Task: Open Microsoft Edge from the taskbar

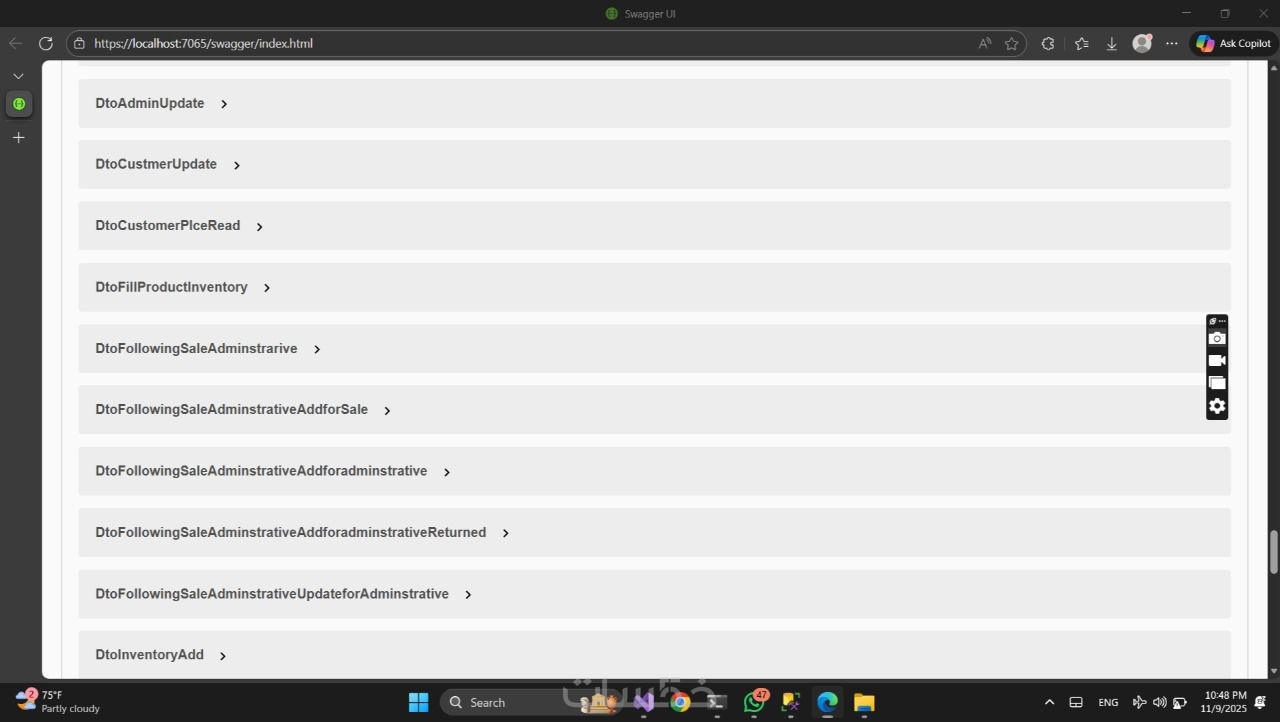Action: coord(827,702)
